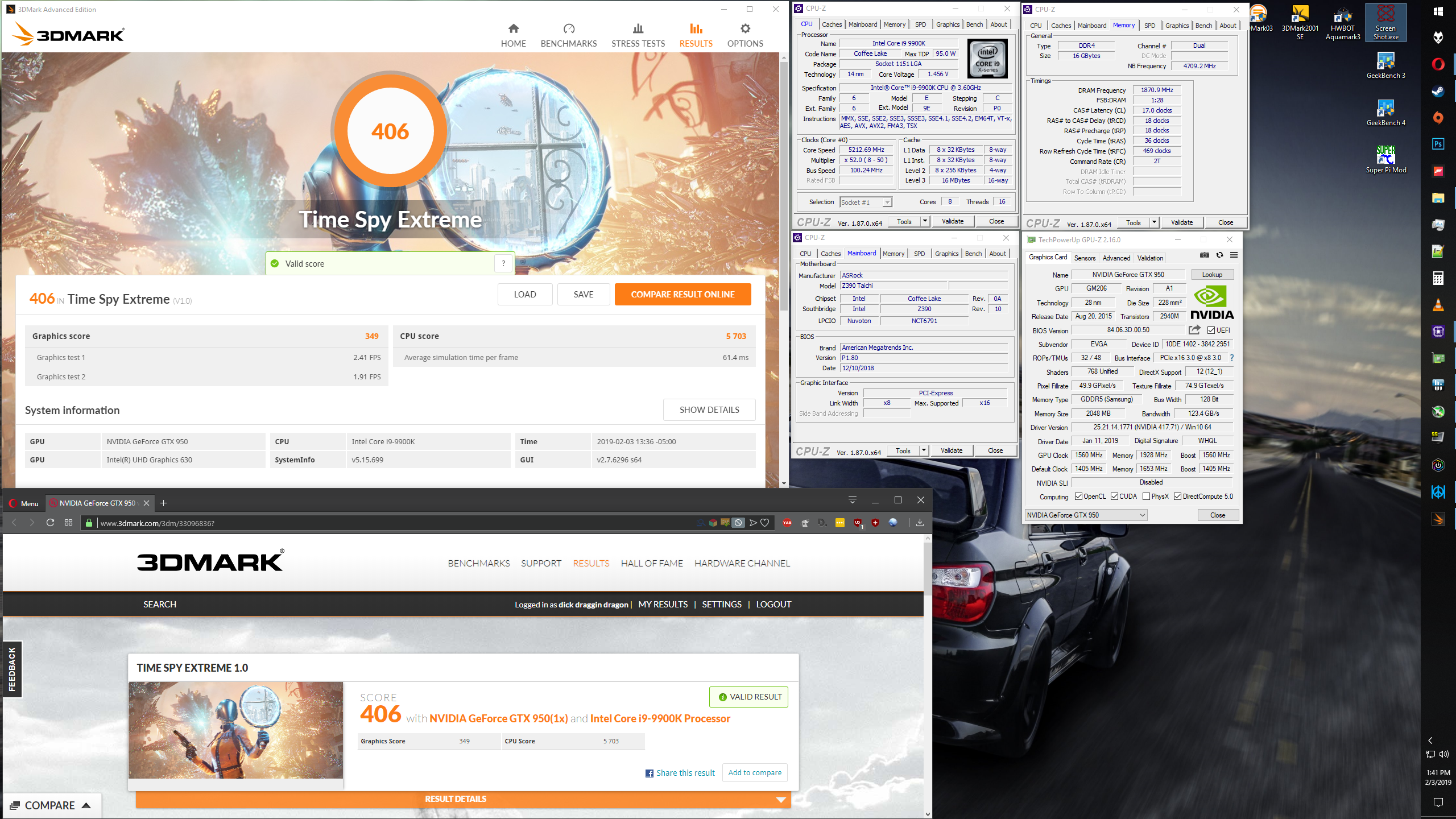Open Tools dropdown arrow in CPU-Z CPU window
Screen dimensions: 1456x819
click(x=925, y=221)
